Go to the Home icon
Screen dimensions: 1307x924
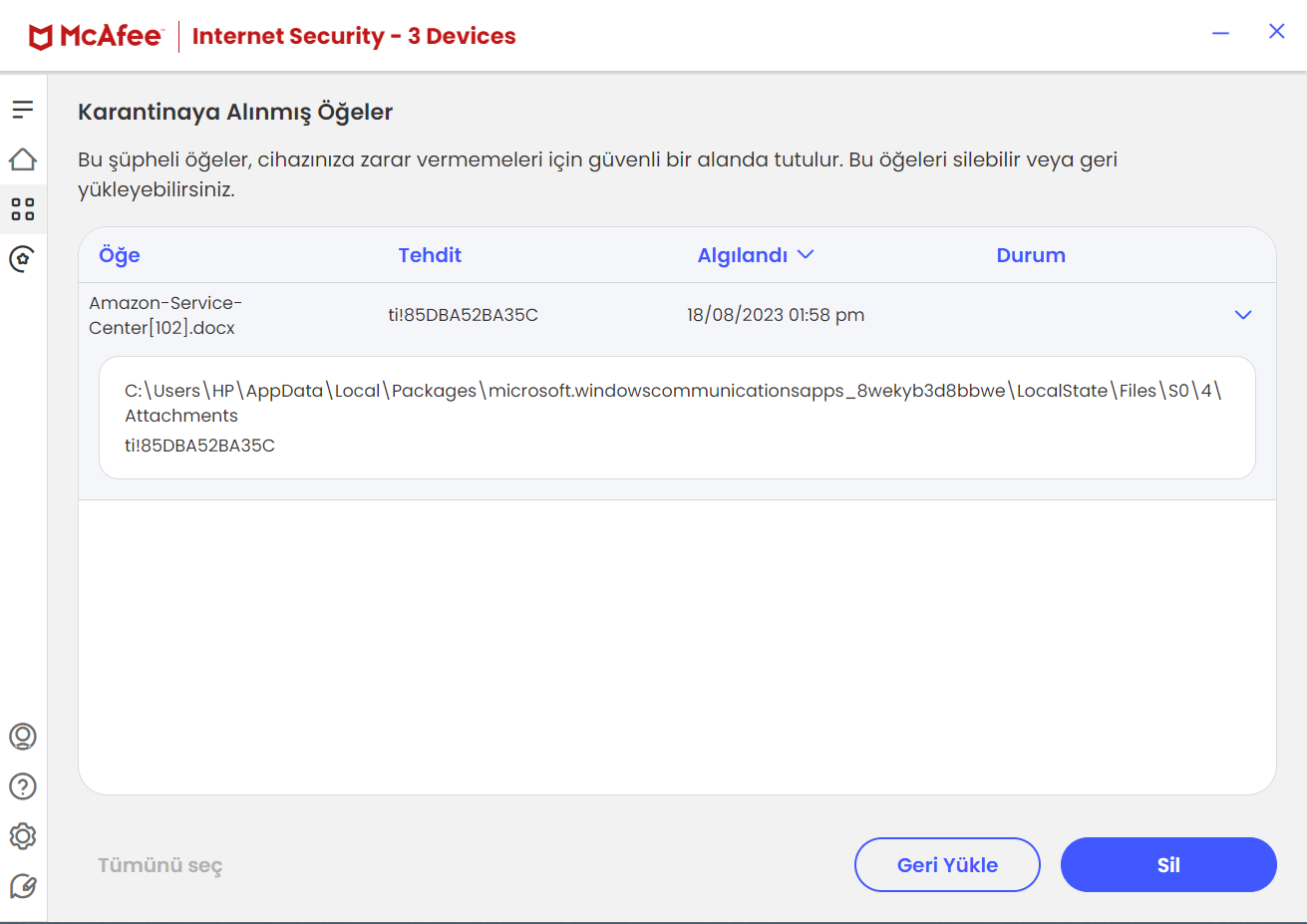coord(23,159)
